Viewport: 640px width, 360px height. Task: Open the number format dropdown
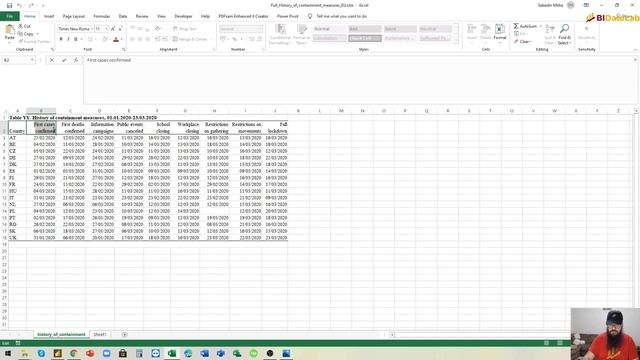(261, 29)
